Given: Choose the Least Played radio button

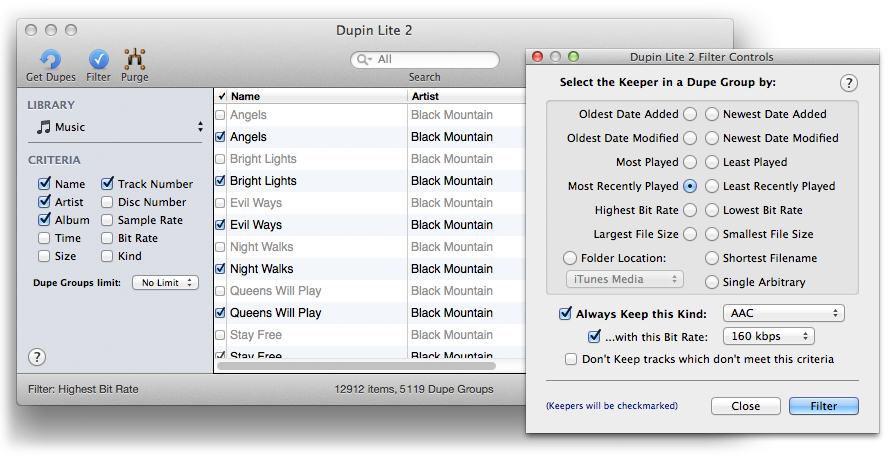Looking at the screenshot, I should tap(712, 162).
